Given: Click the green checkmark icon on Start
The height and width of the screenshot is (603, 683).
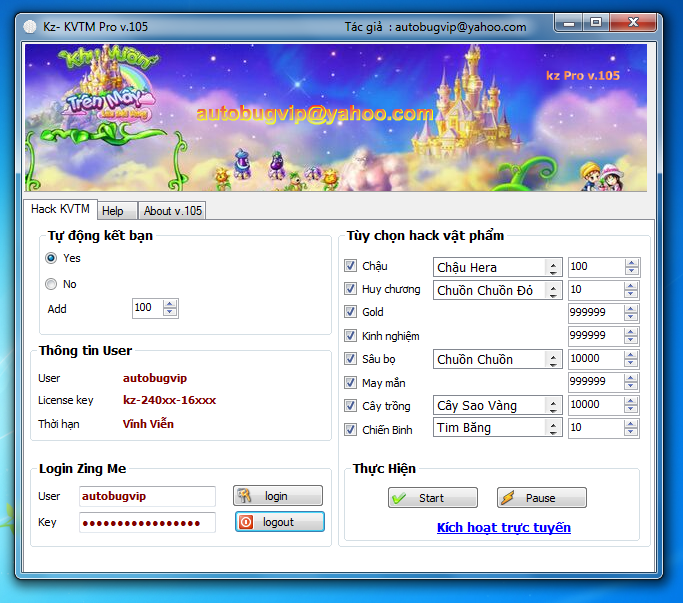Looking at the screenshot, I should (x=399, y=498).
